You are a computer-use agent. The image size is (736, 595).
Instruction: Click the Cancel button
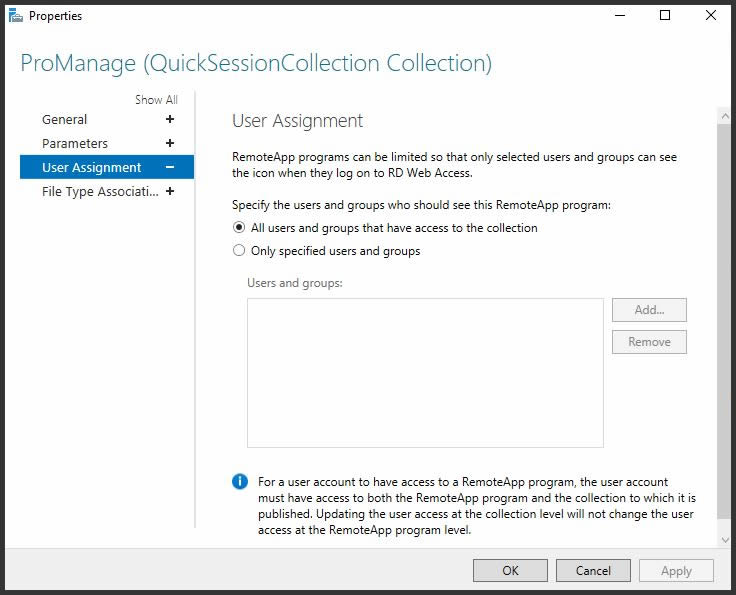point(593,570)
